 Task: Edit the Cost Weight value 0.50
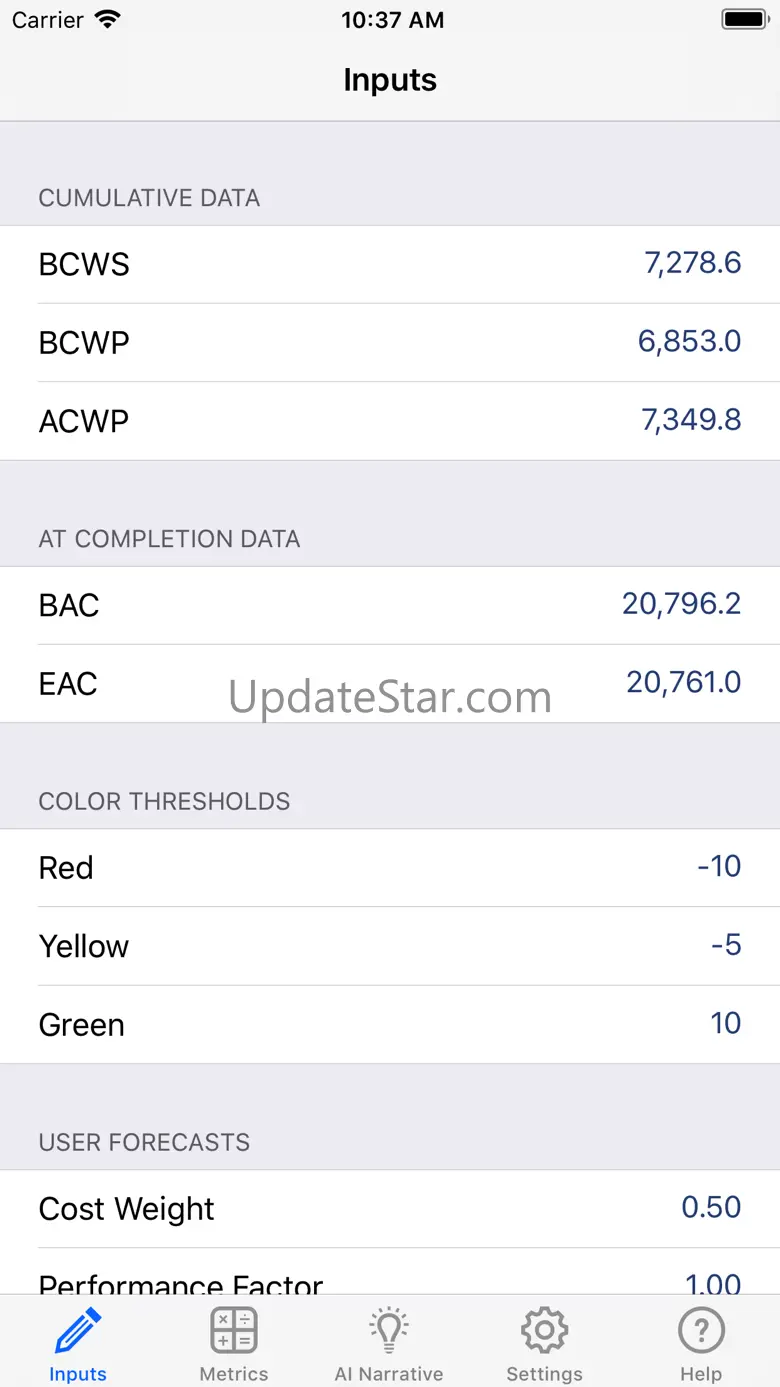[711, 1208]
